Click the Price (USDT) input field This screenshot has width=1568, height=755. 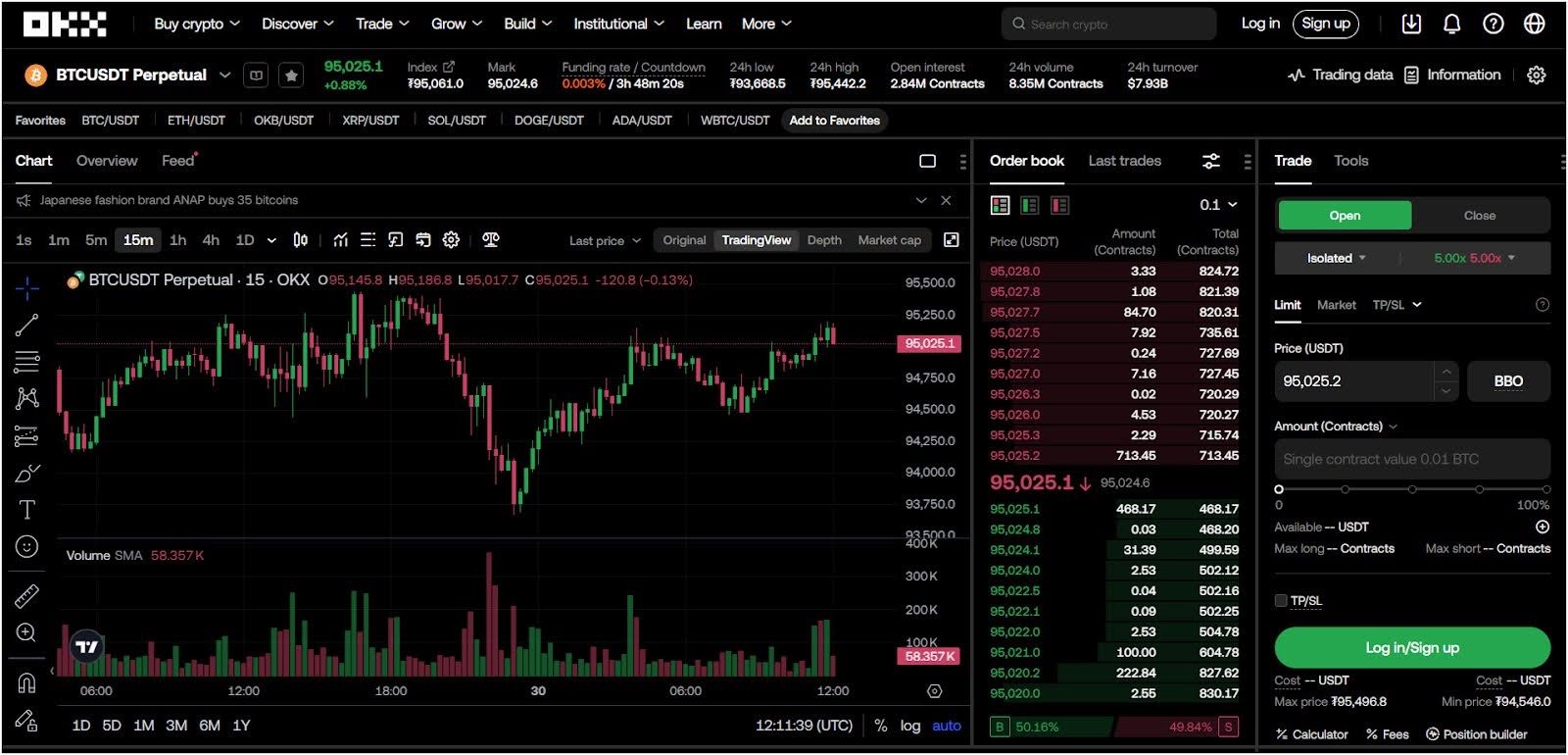1352,381
